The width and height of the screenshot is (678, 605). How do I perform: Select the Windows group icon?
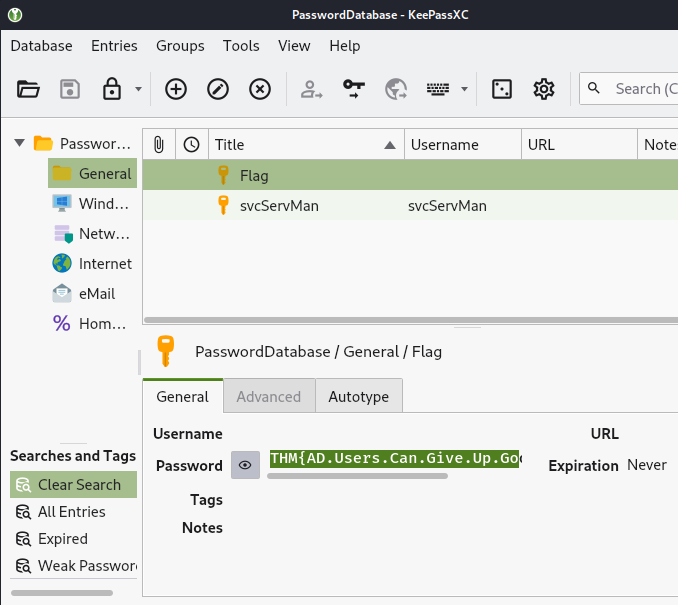pyautogui.click(x=62, y=203)
